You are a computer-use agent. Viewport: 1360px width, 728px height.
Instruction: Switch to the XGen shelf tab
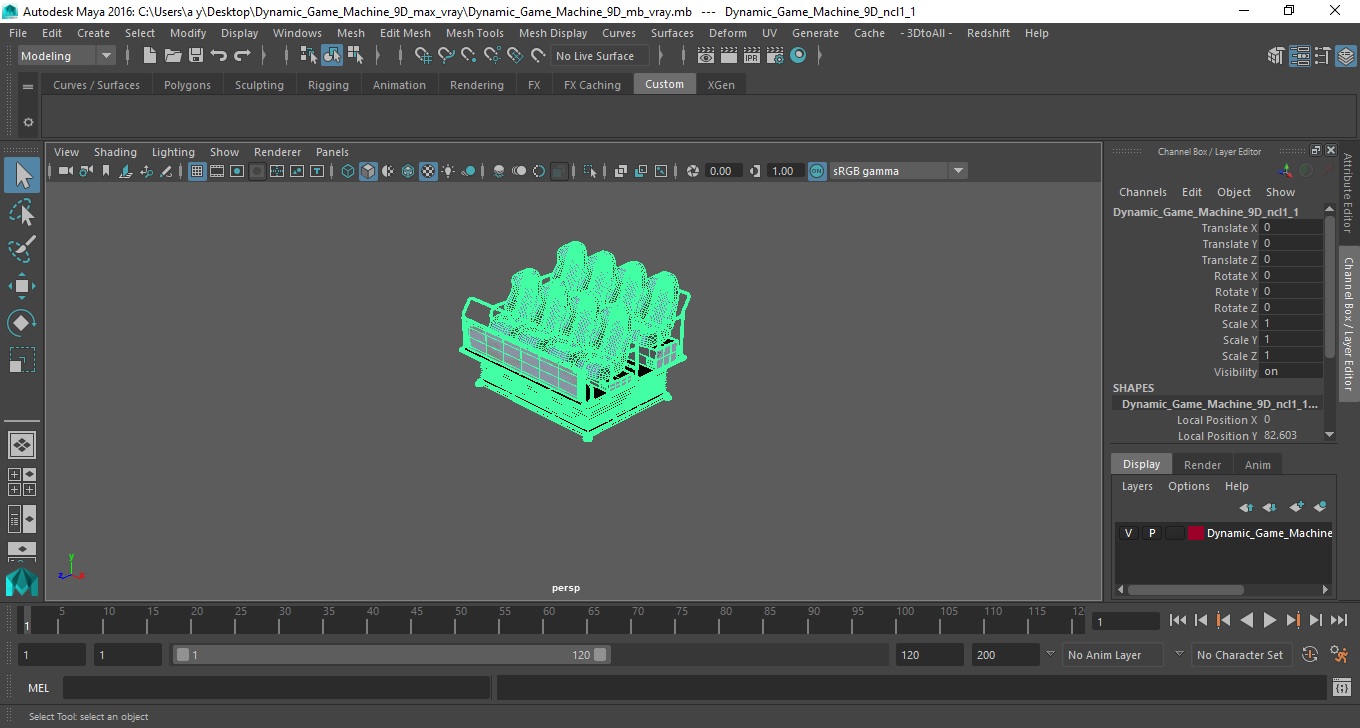click(721, 85)
